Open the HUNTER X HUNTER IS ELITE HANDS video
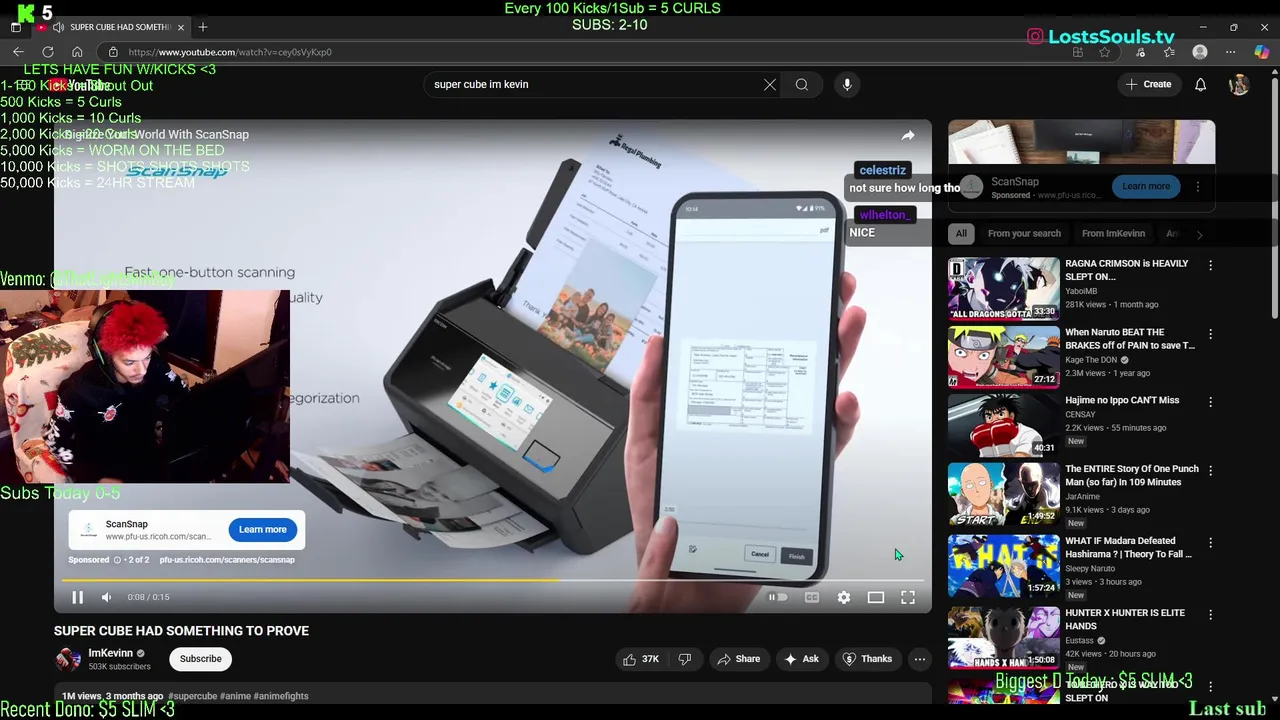The image size is (1280, 720). point(1124,619)
